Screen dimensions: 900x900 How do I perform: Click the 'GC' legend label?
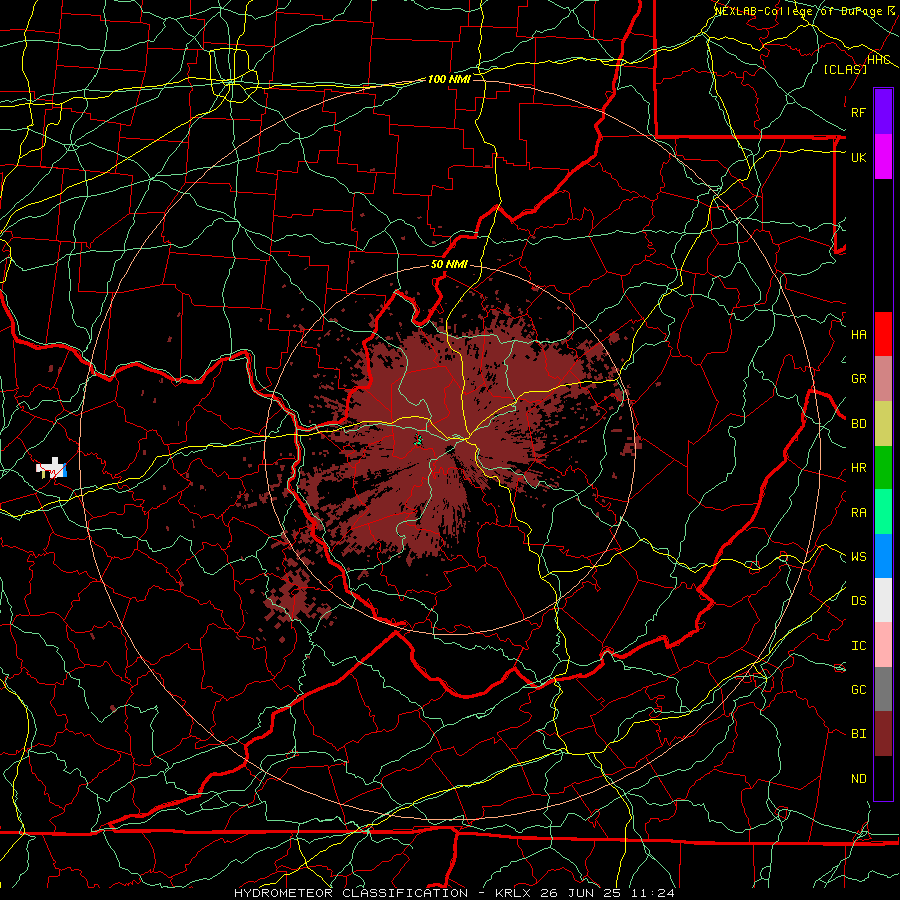click(x=858, y=690)
